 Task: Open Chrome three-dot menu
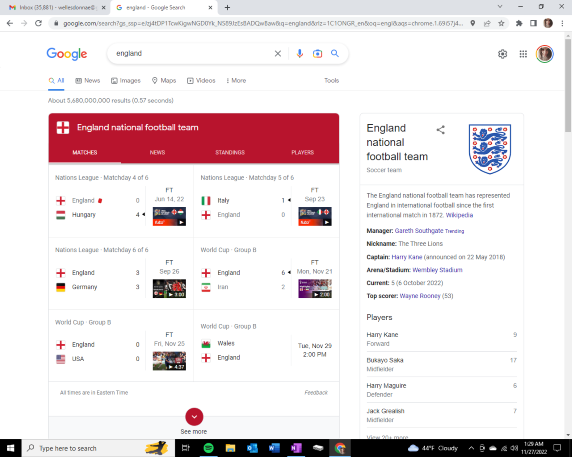pyautogui.click(x=563, y=23)
